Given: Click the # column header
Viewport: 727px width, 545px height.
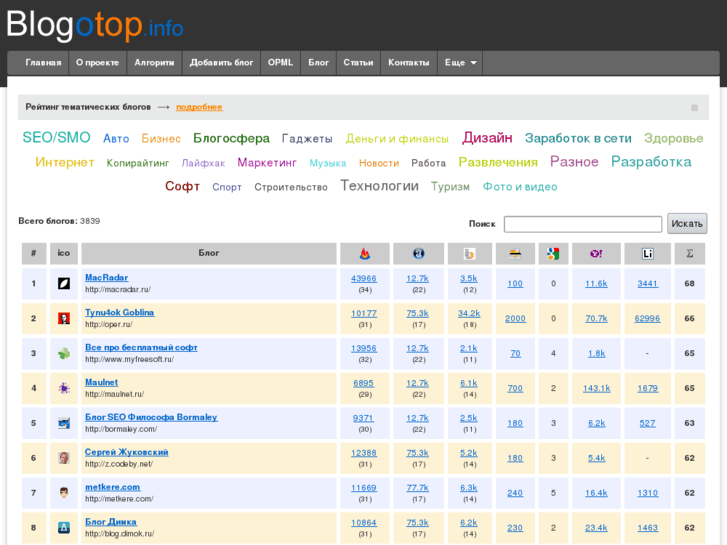Looking at the screenshot, I should click(34, 253).
